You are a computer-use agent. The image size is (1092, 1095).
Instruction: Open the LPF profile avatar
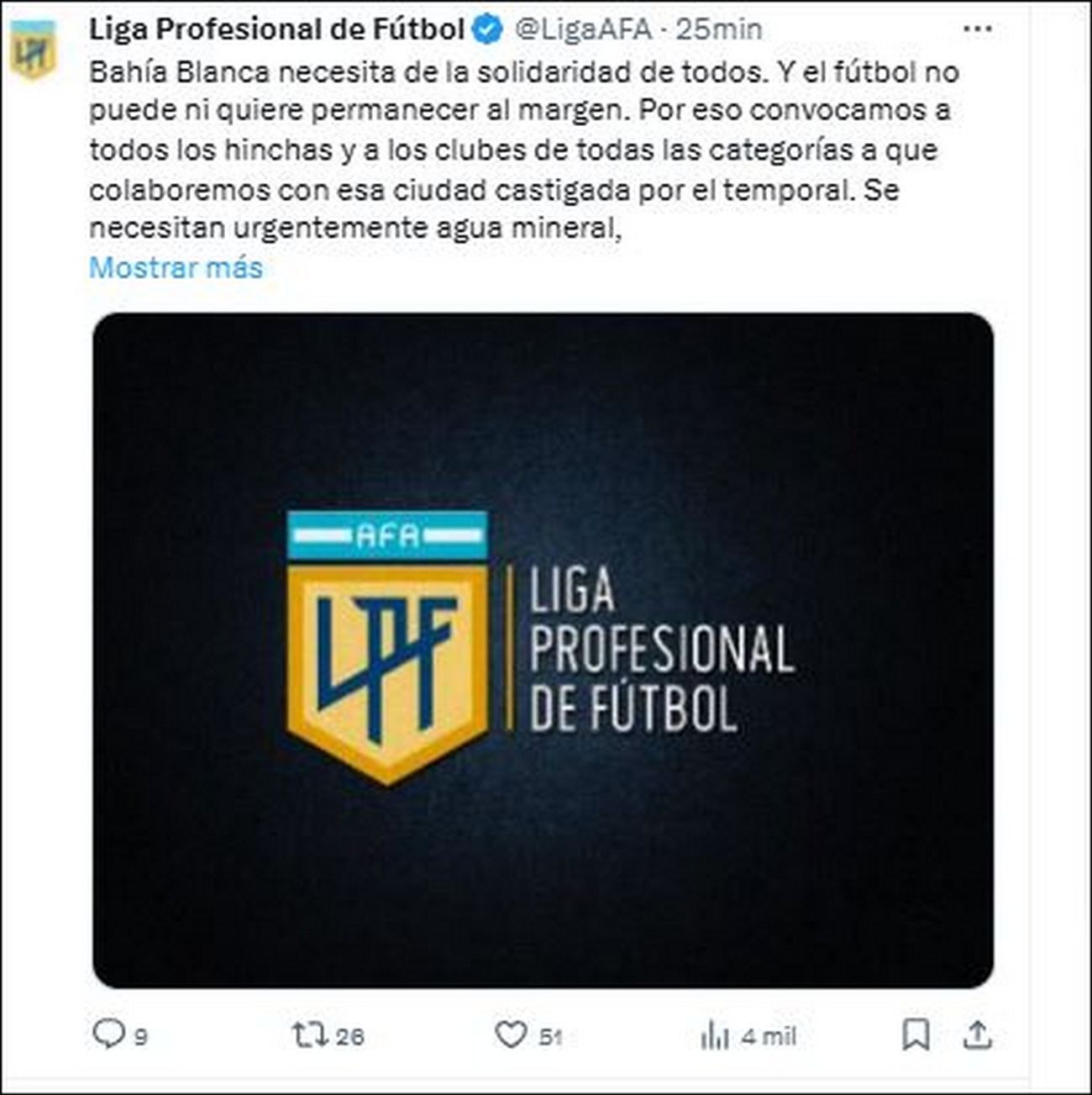32,50
